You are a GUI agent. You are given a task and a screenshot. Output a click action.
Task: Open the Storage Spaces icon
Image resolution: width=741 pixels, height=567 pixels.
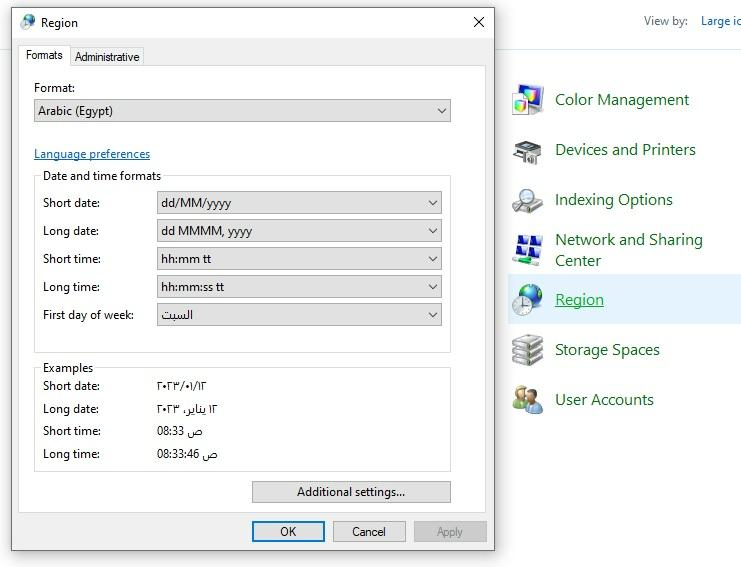click(x=527, y=350)
